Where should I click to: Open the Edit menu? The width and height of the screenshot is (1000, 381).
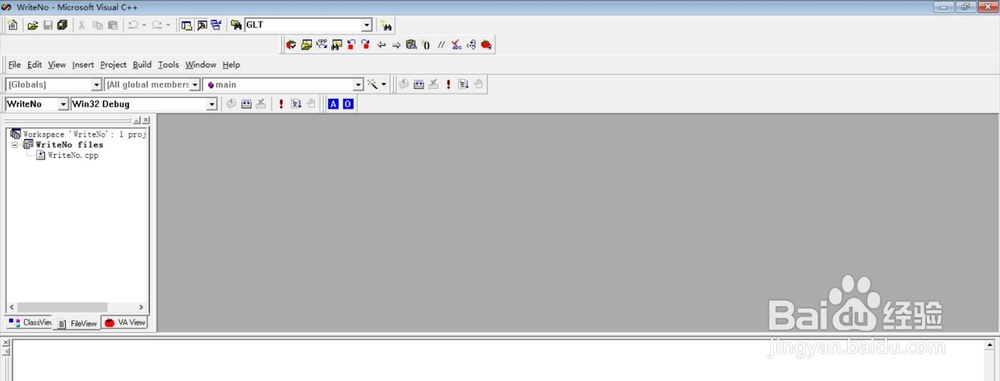(x=34, y=64)
